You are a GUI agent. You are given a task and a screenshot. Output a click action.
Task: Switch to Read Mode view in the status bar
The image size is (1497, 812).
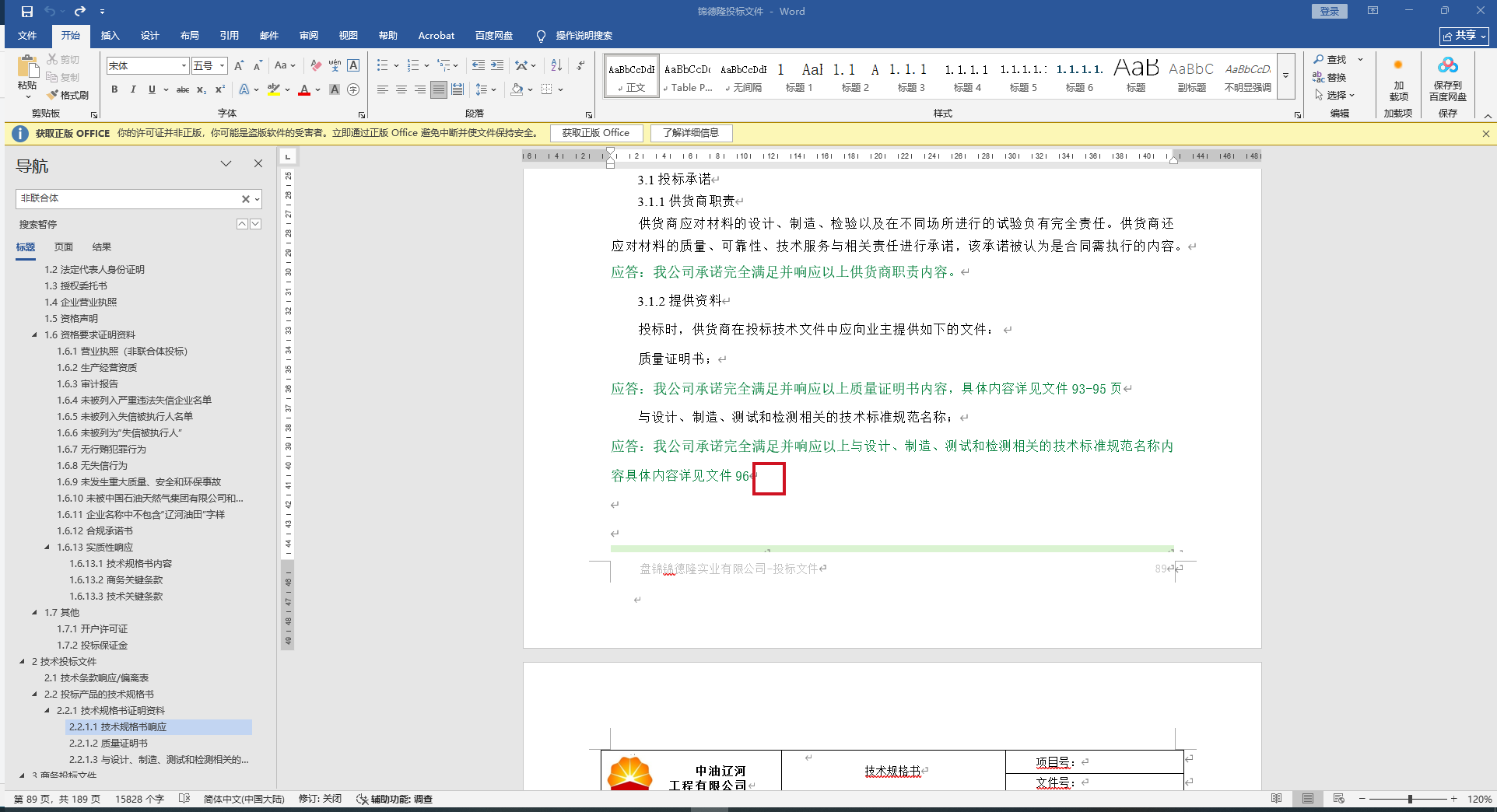[1277, 799]
